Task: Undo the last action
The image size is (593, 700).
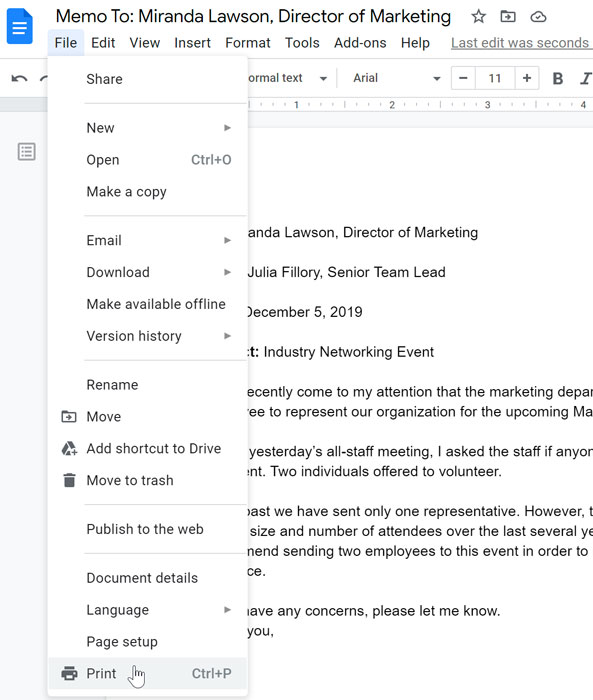Action: point(19,79)
